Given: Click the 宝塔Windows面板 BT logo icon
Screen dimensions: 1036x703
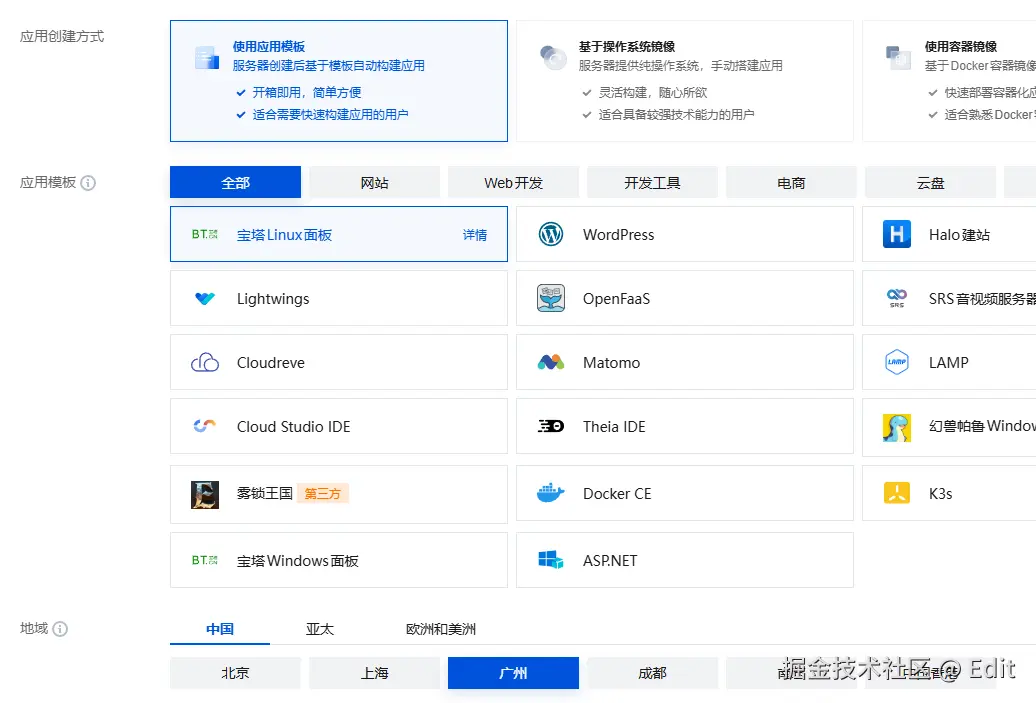Looking at the screenshot, I should [x=205, y=560].
